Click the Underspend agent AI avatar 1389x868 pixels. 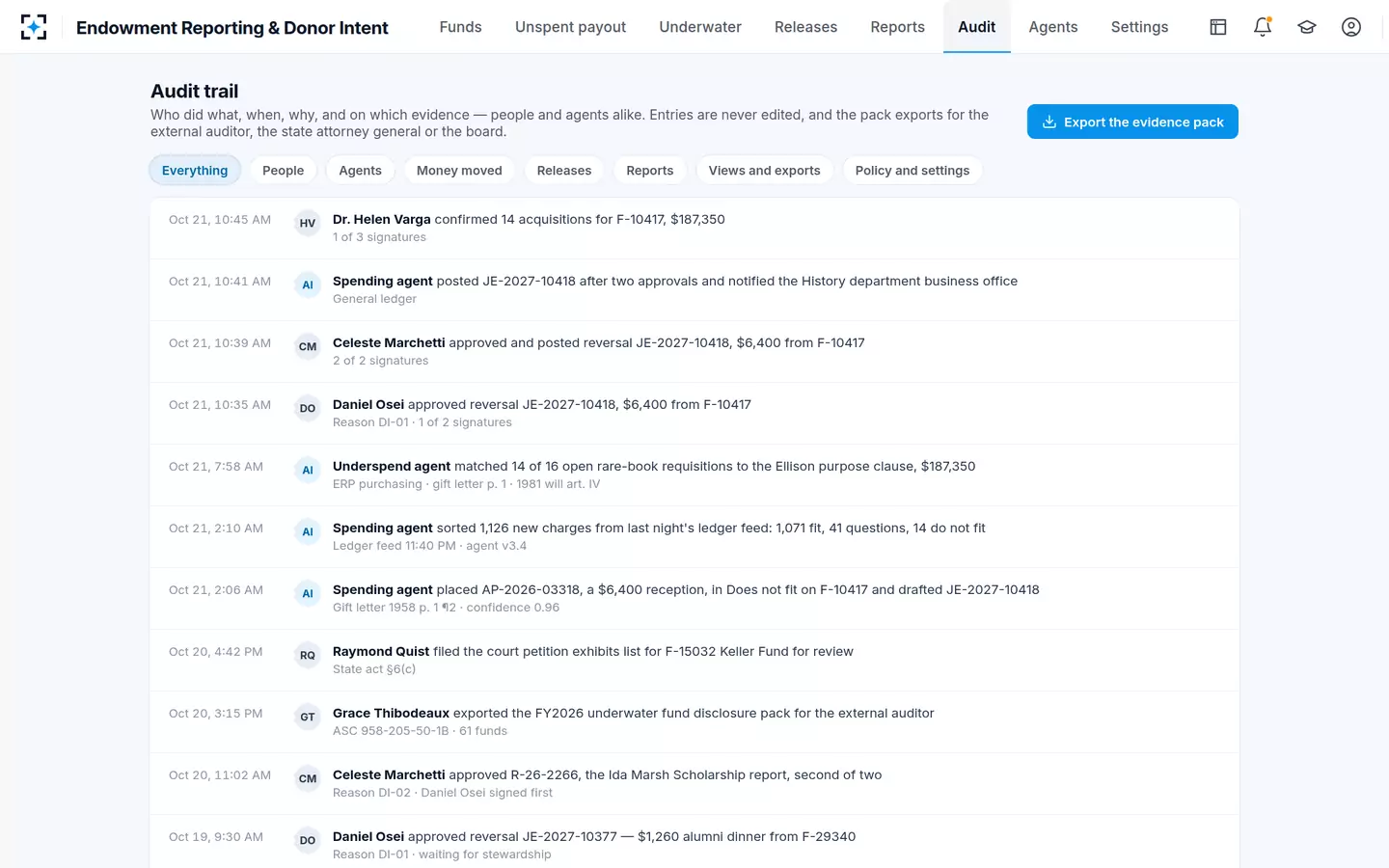308,470
